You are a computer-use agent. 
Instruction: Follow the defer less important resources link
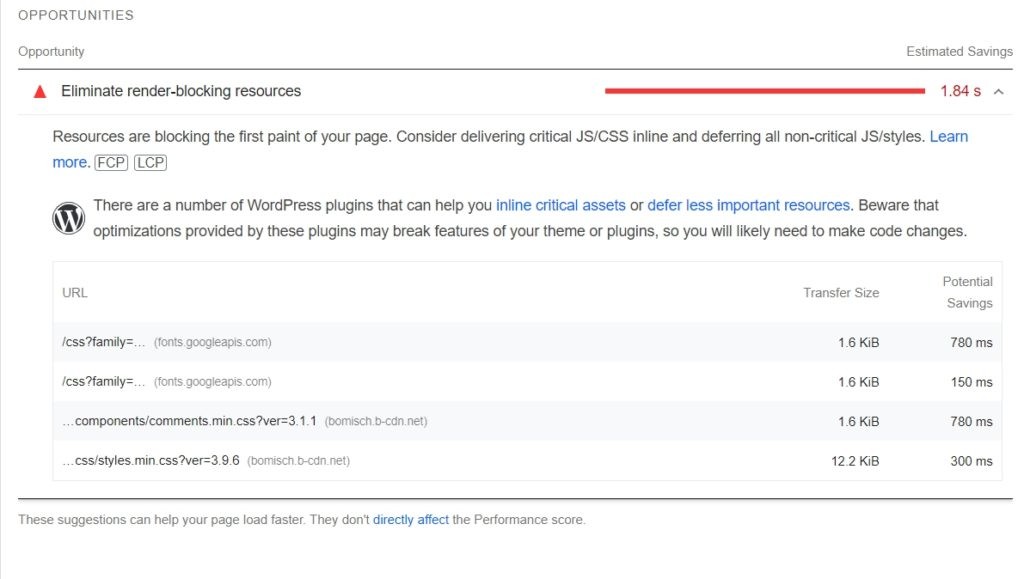click(748, 205)
